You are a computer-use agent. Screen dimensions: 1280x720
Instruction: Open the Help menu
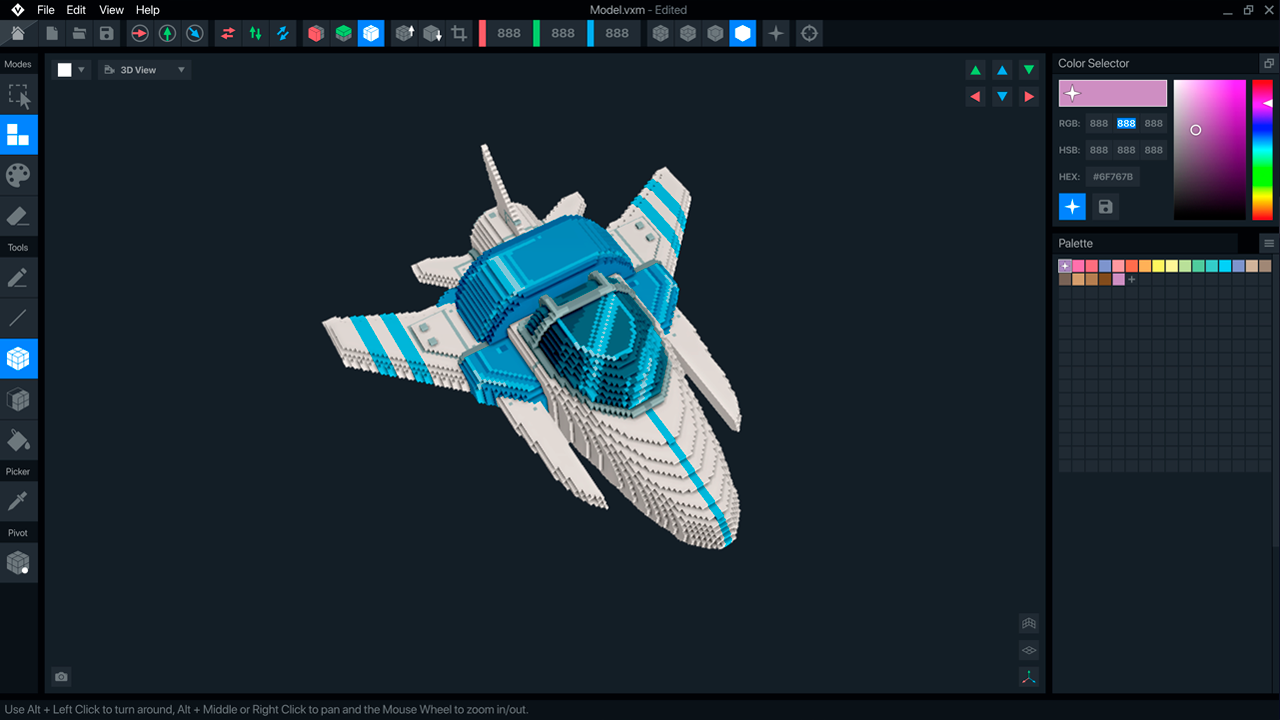pos(148,10)
